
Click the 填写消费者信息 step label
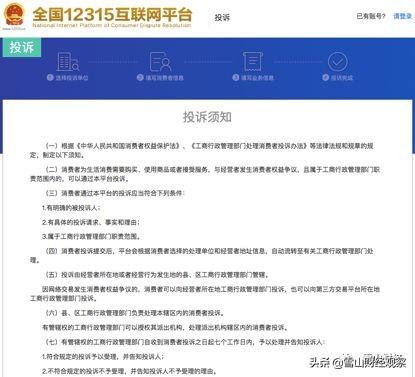(164, 78)
